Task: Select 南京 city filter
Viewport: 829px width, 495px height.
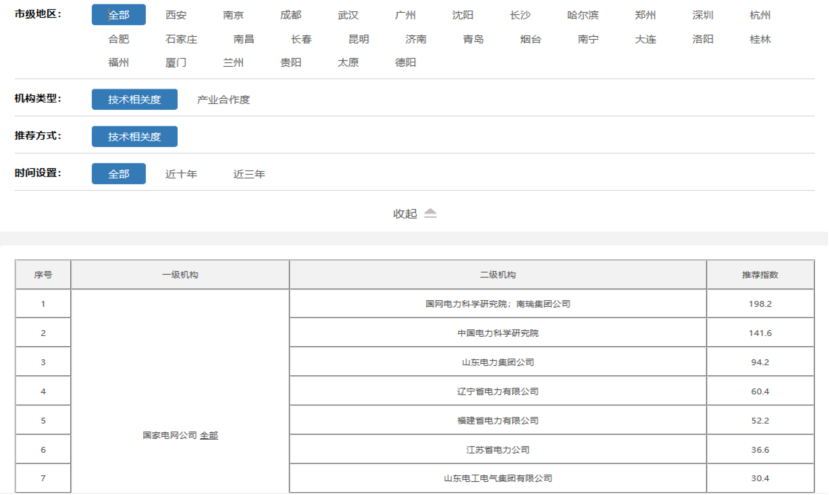Action: tap(233, 16)
